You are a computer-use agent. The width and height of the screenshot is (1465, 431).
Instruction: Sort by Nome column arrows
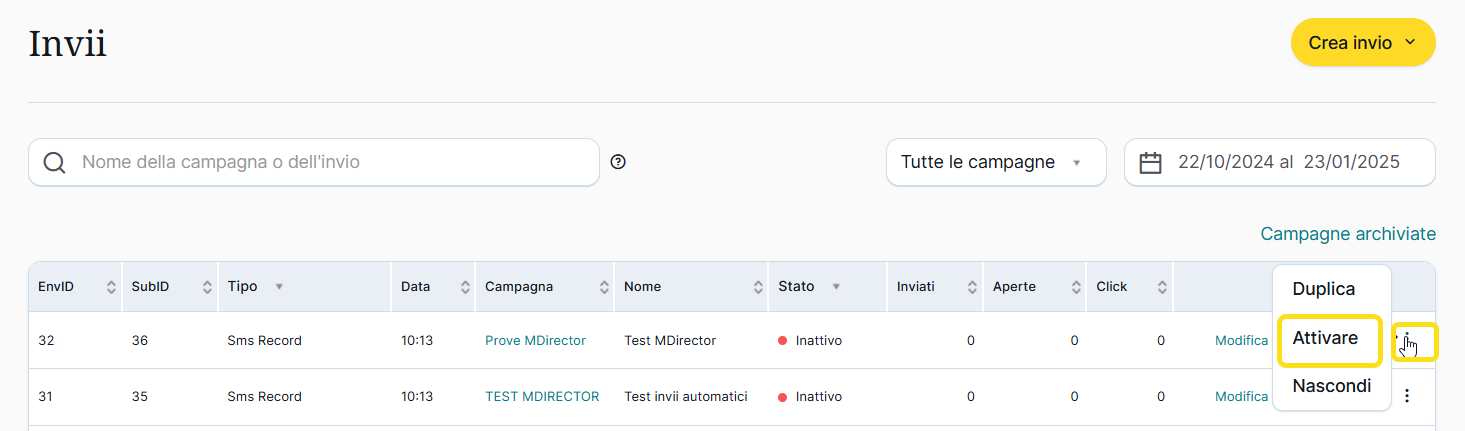[758, 287]
